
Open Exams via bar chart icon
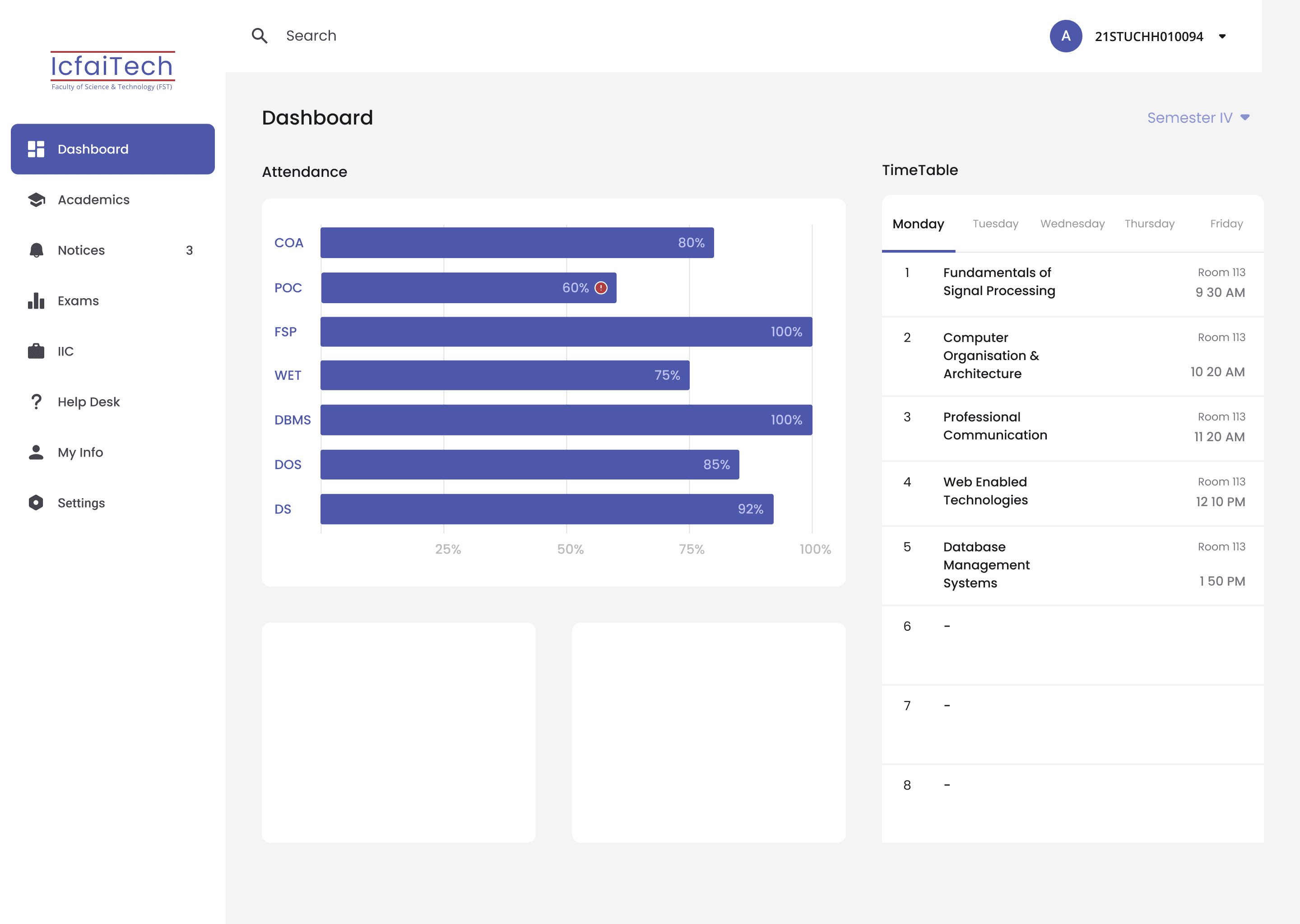(x=37, y=301)
